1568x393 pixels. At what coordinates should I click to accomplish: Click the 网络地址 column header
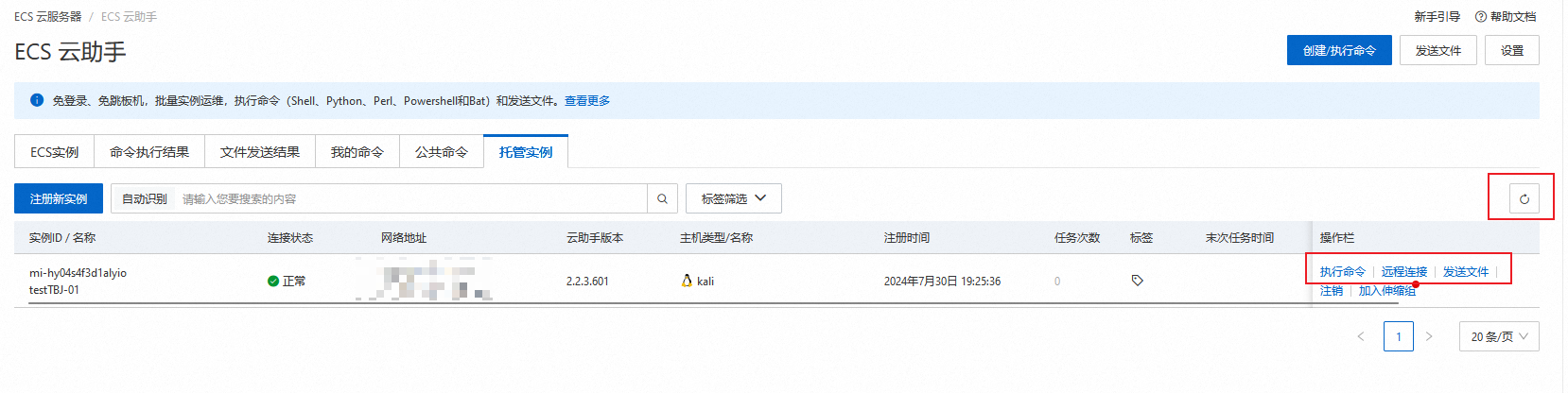click(404, 238)
